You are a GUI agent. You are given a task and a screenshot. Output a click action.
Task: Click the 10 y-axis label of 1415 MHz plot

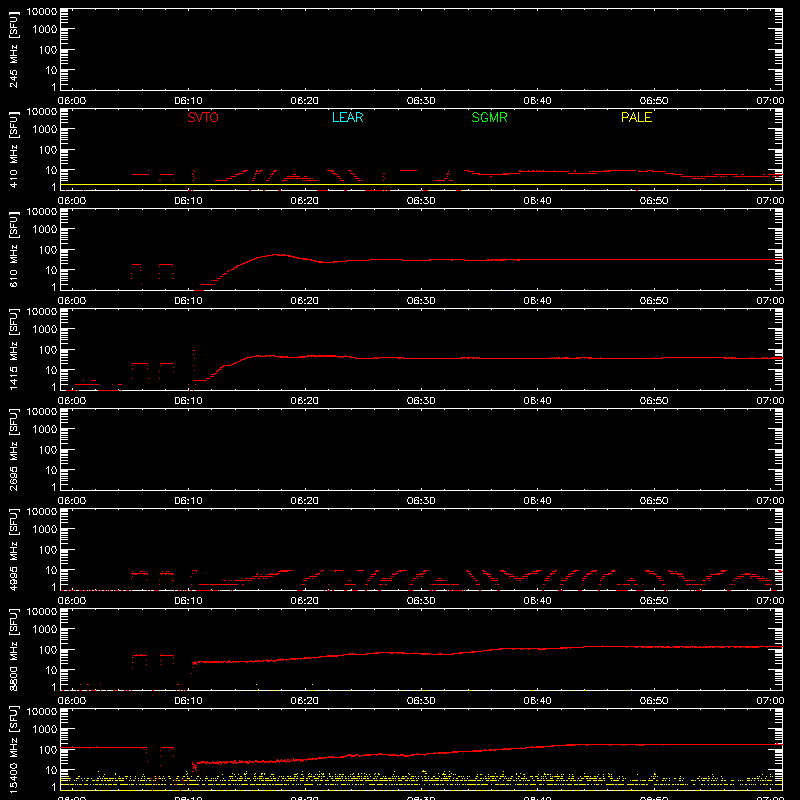(51, 370)
